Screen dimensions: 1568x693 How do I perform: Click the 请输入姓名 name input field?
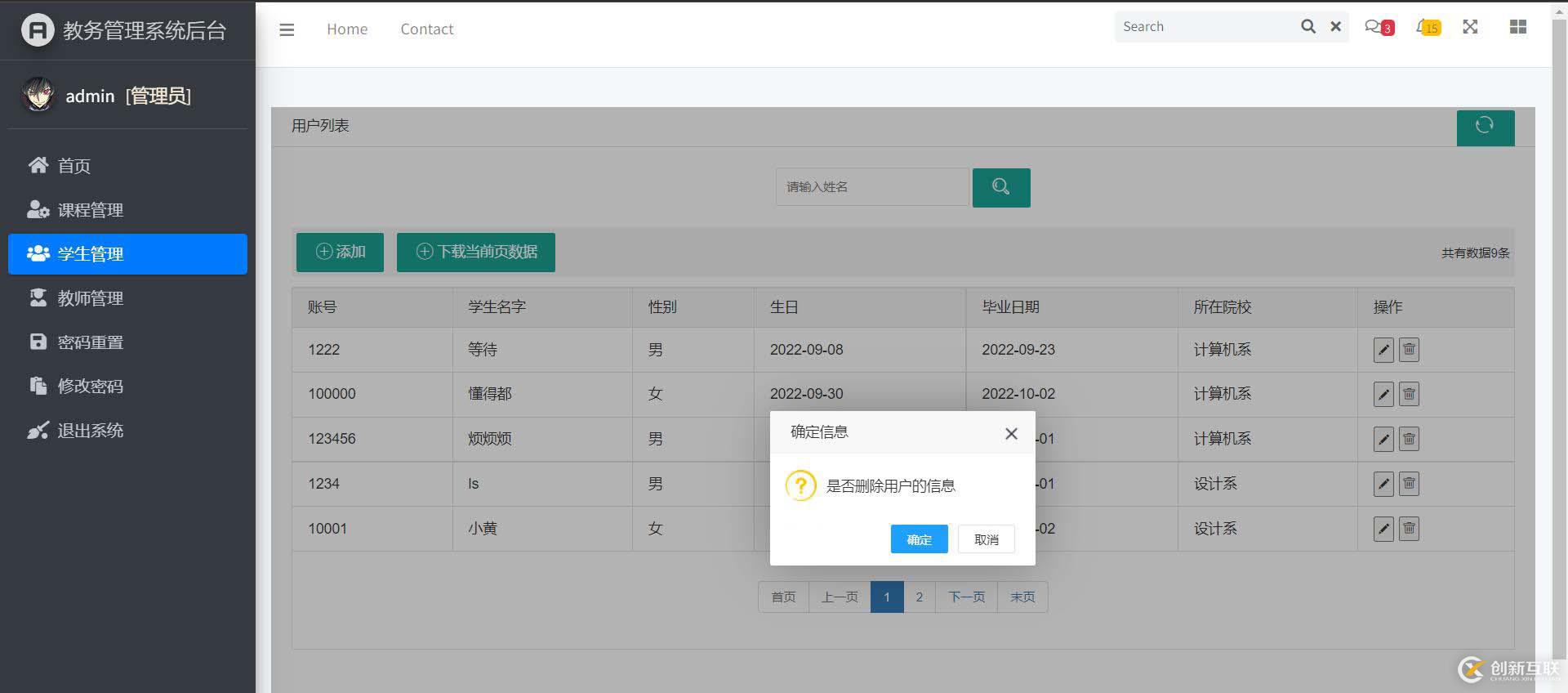pos(871,187)
